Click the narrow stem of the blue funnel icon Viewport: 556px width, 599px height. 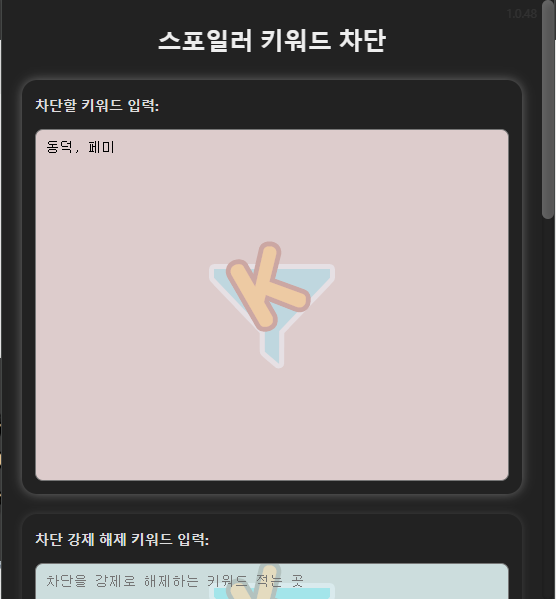tap(272, 348)
